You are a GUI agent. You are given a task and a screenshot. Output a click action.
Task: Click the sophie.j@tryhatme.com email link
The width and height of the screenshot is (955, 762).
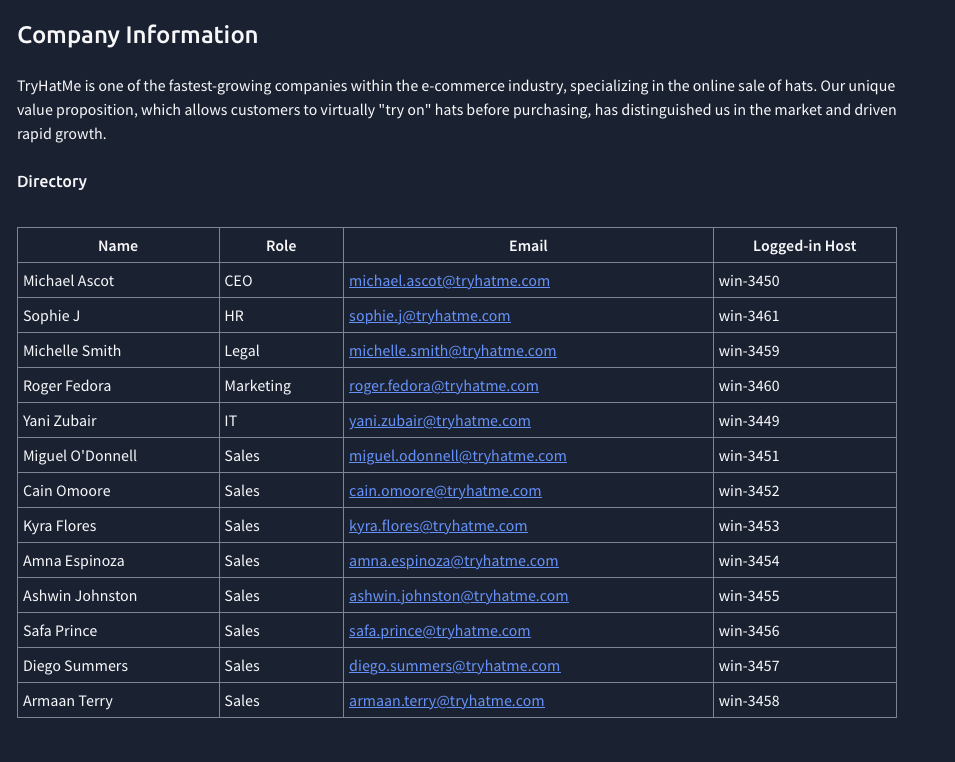tap(429, 316)
